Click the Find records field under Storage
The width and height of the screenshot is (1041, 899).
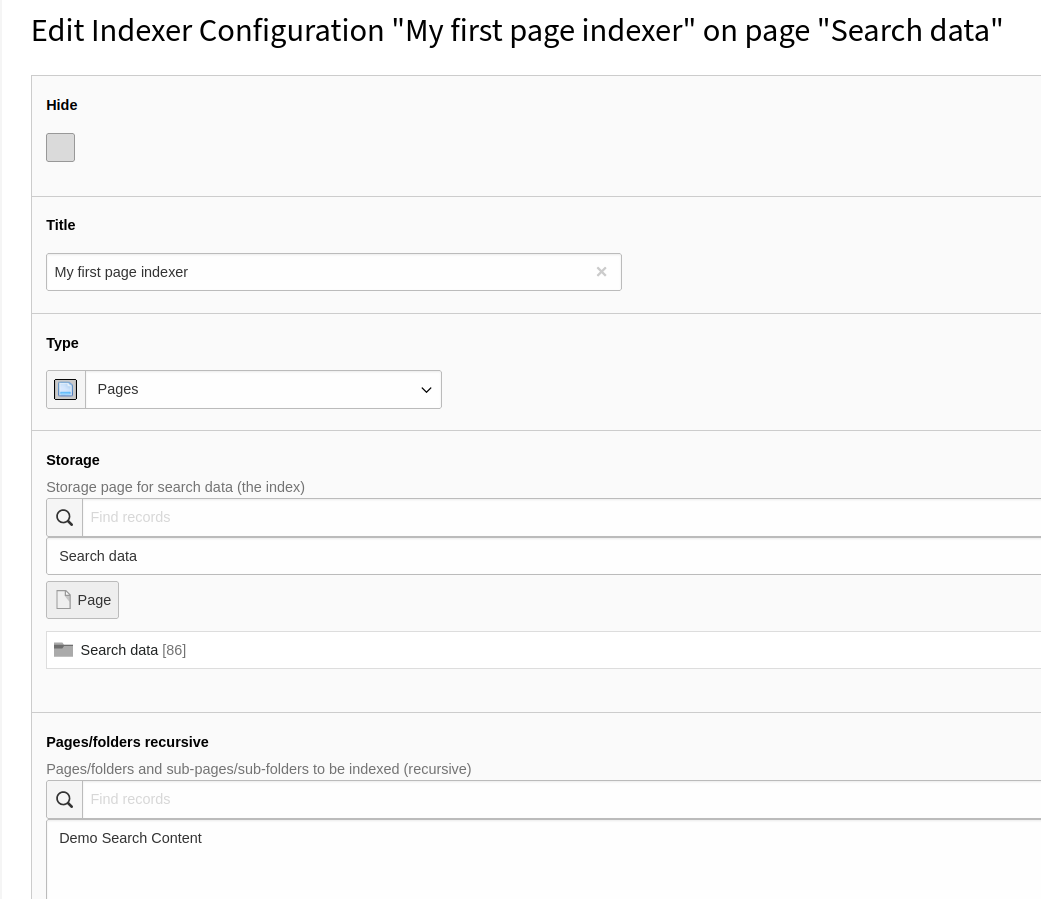[300, 517]
